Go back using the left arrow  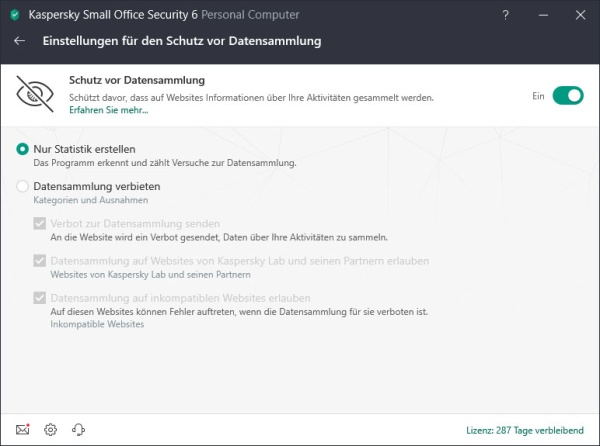pyautogui.click(x=19, y=41)
